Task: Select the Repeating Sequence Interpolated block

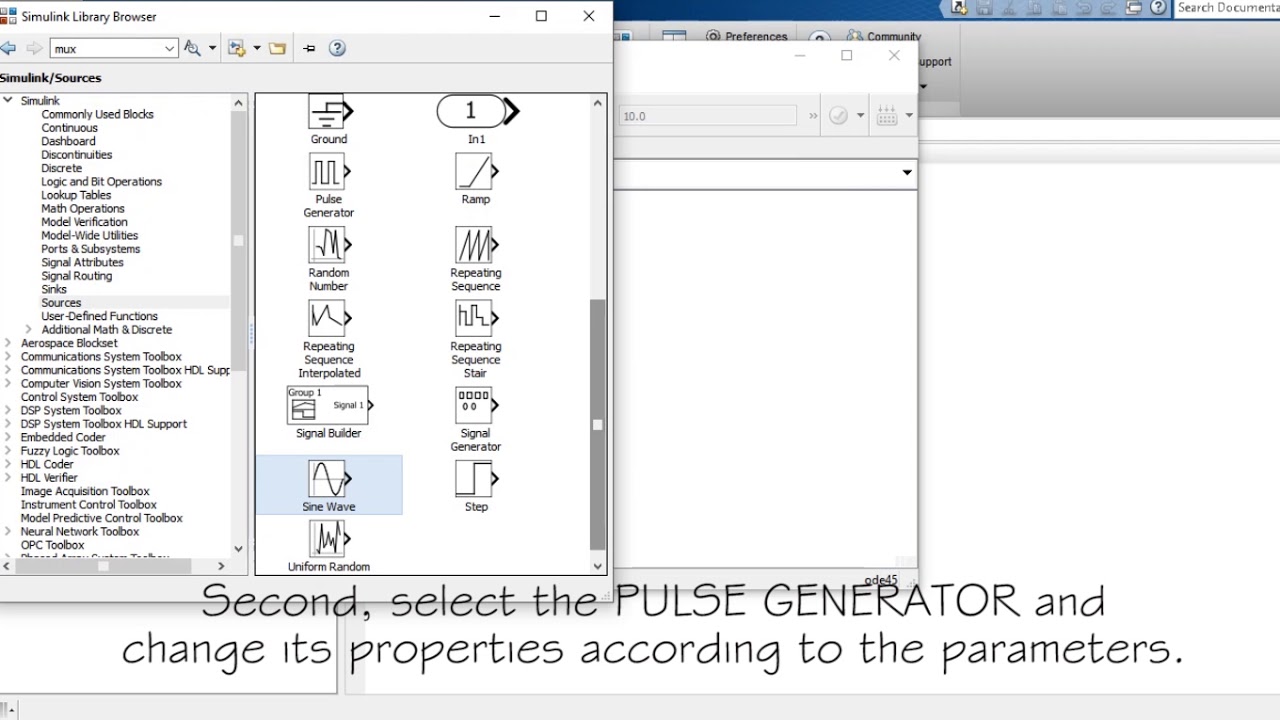Action: [328, 319]
